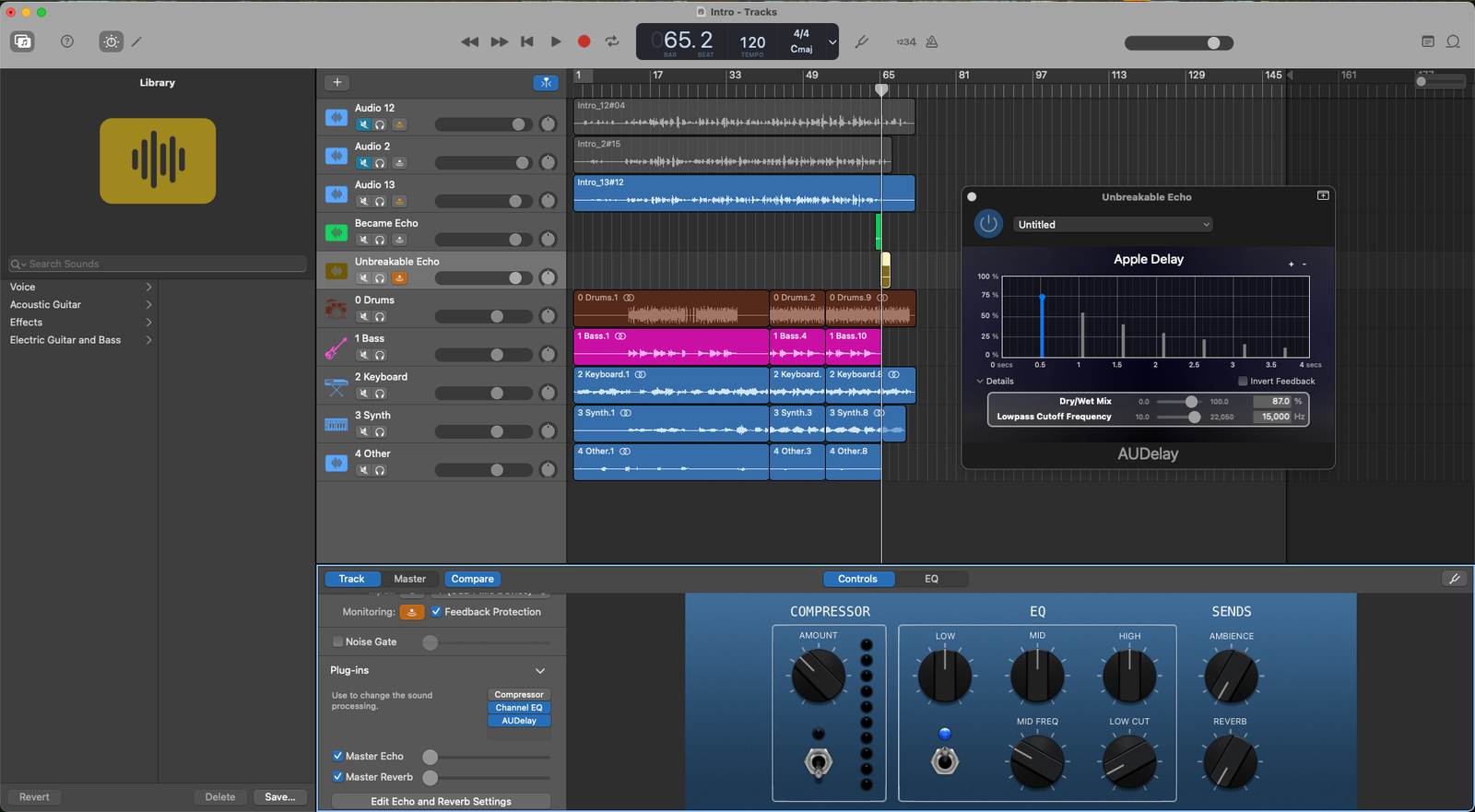
Task: Open the Smart Controls dial icon
Action: 112,41
